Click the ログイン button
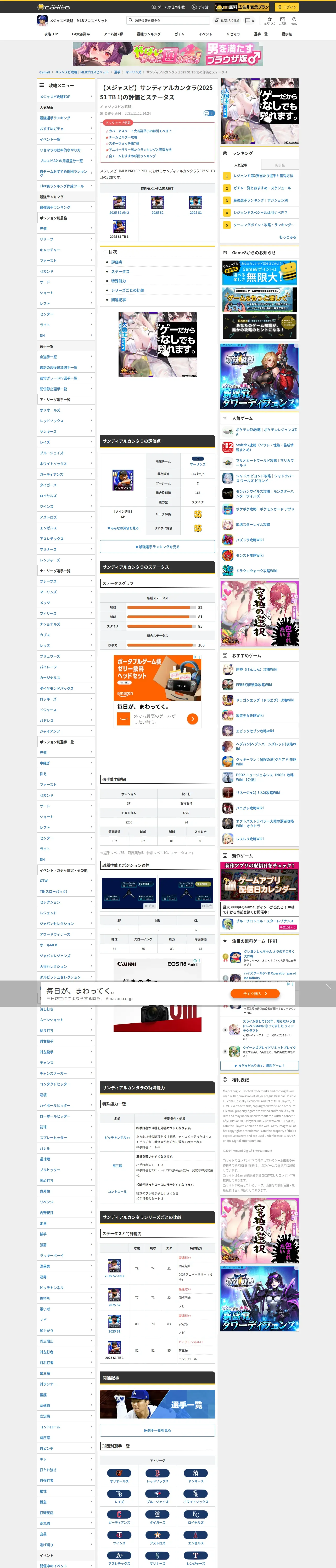The height and width of the screenshot is (1568, 336). (x=286, y=7)
